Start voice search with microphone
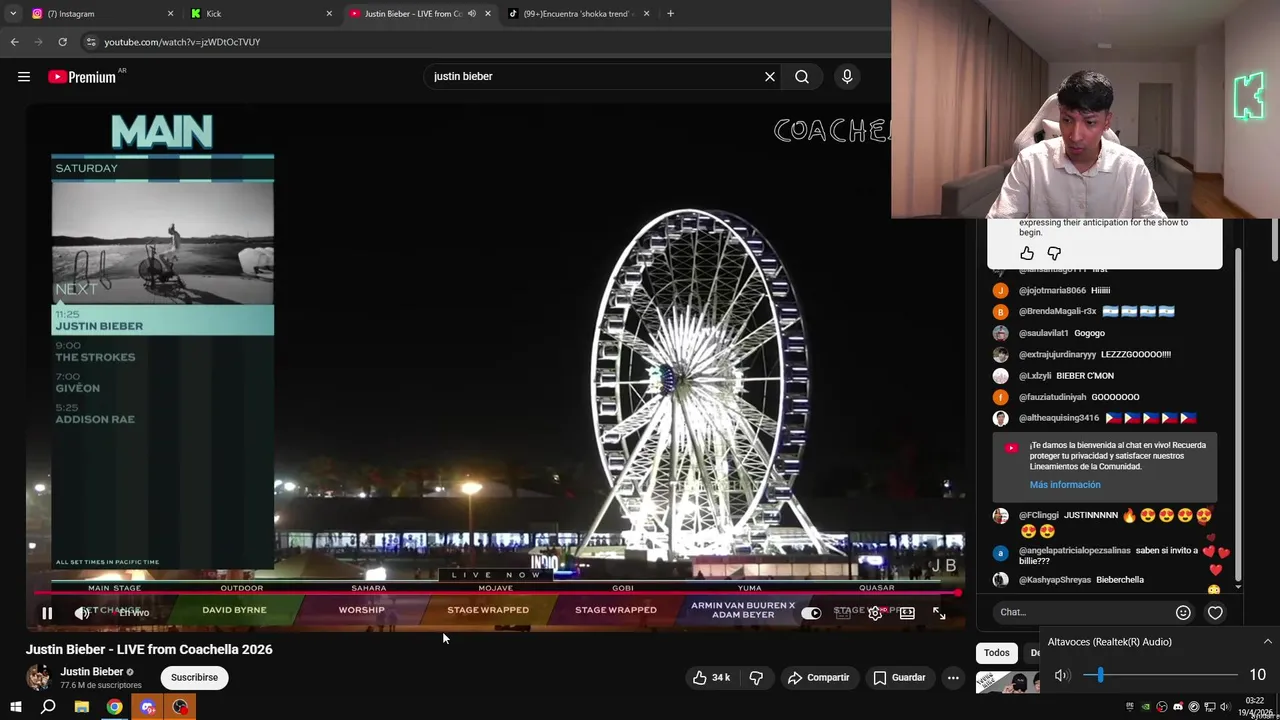This screenshot has height=720, width=1280. [x=847, y=76]
